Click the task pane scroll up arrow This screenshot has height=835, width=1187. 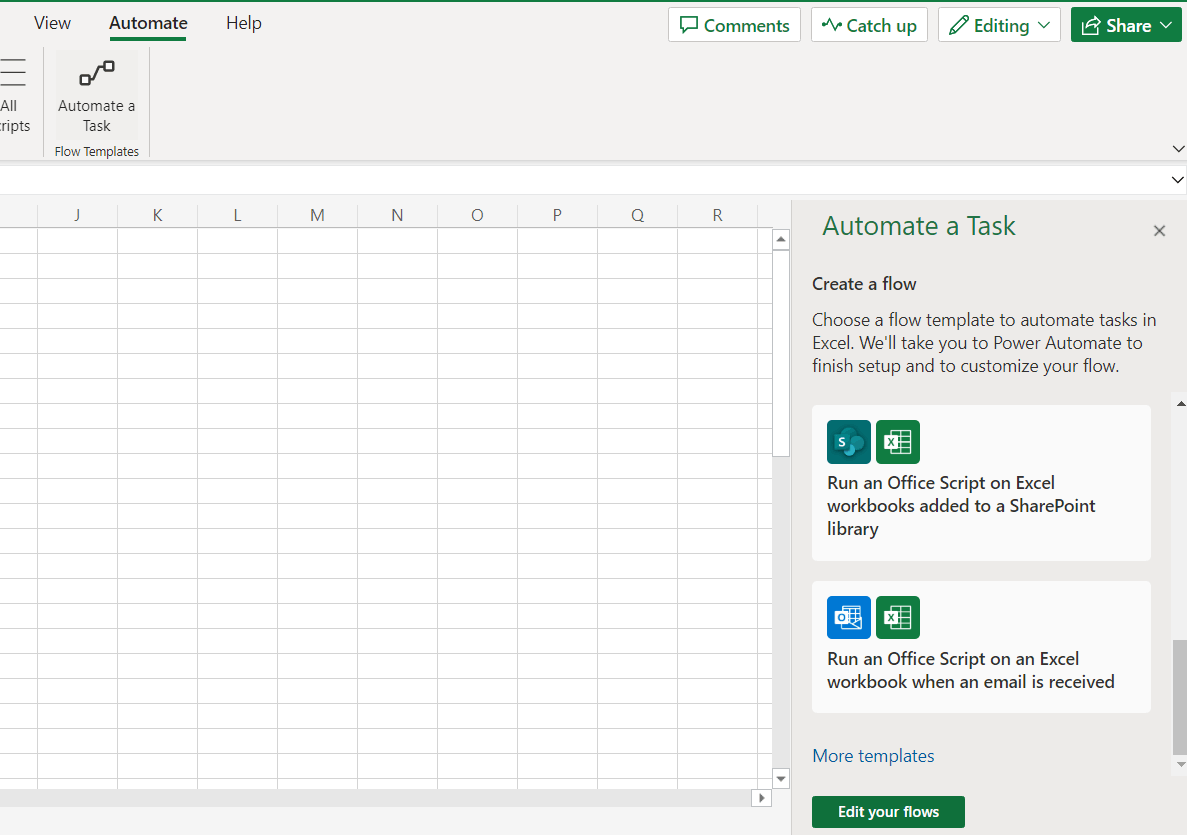click(x=1180, y=403)
